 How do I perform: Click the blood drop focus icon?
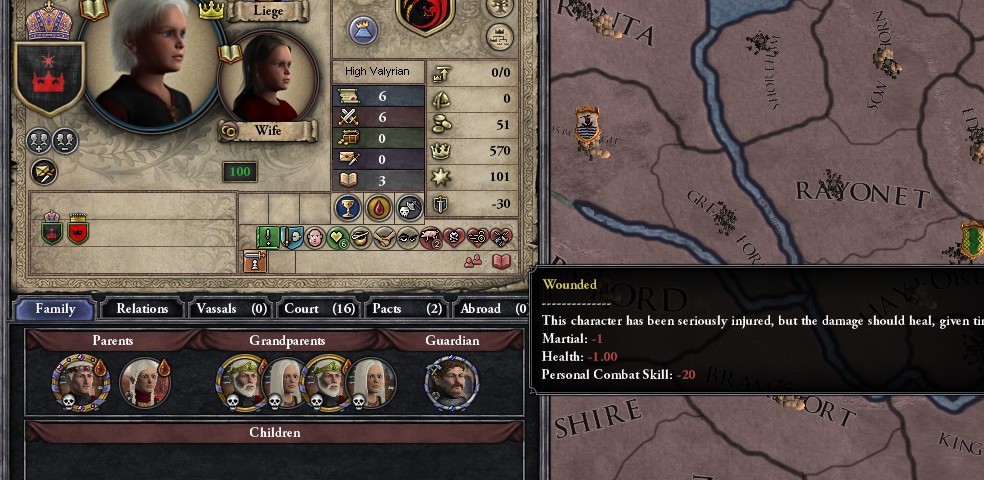click(378, 207)
